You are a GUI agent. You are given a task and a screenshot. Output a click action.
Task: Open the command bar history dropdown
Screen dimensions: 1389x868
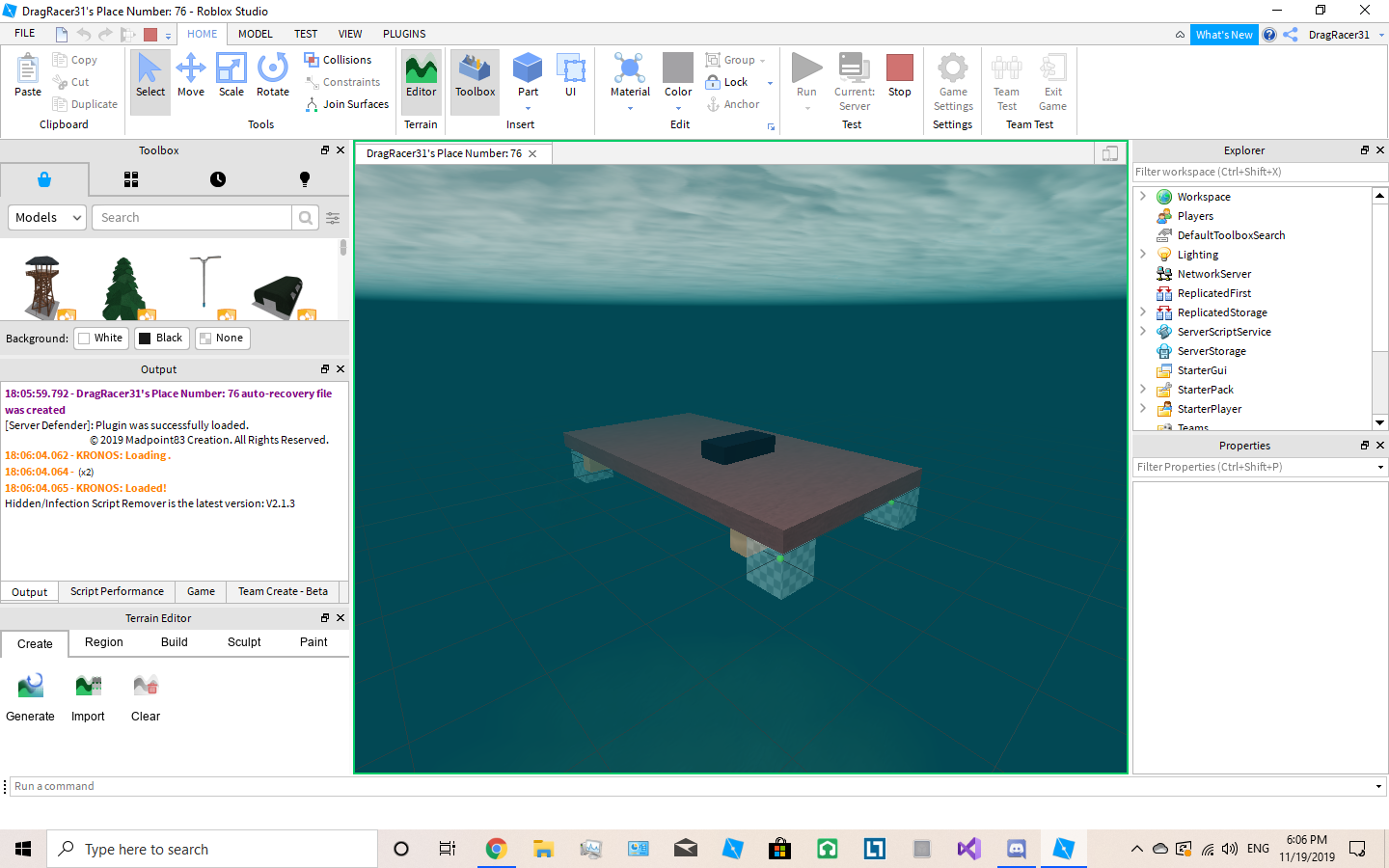[1378, 787]
